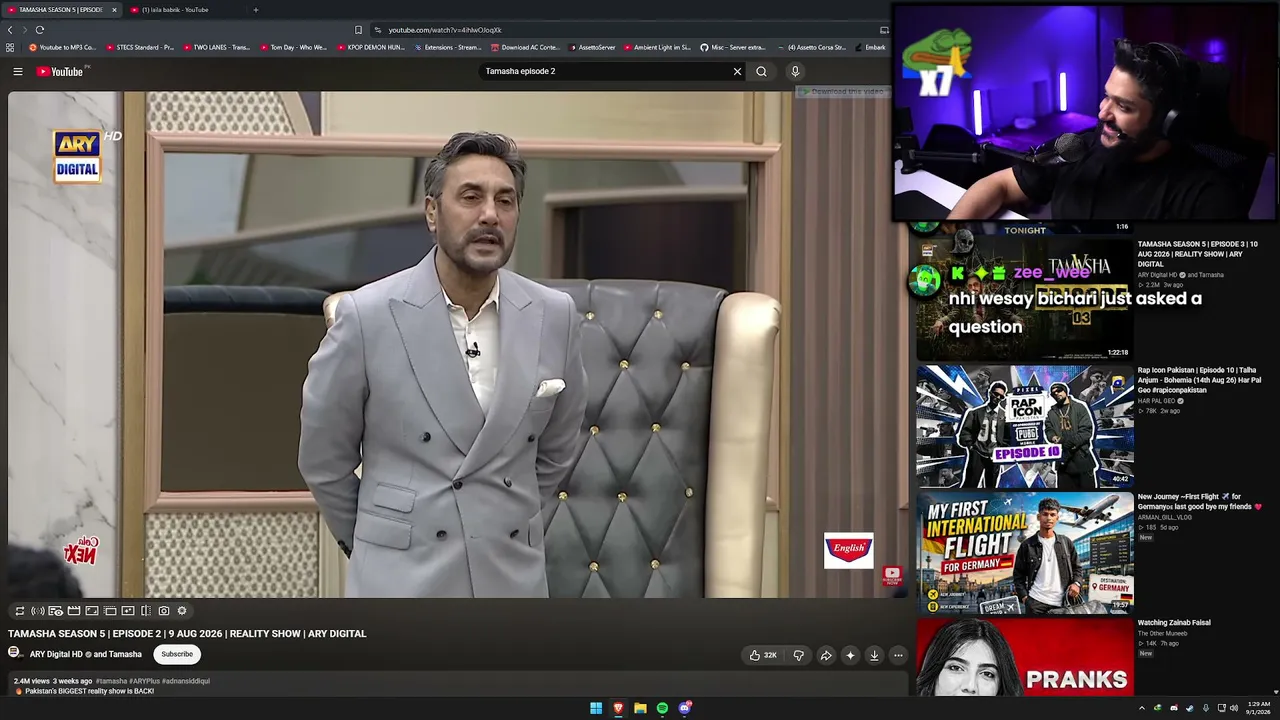Open Spotify from the taskbar
Viewport: 1280px width, 720px height.
[x=662, y=708]
